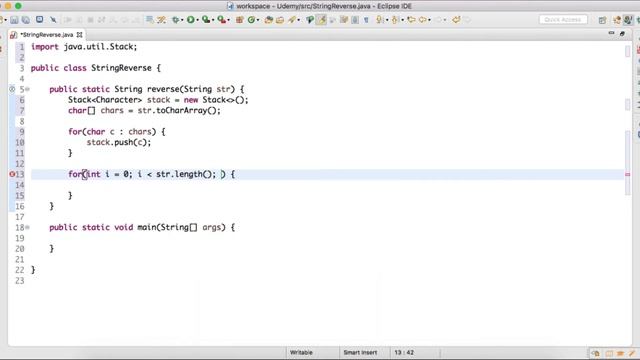Save the file with the Save icon
Viewport: 640px width, 360px height.
point(14,20)
